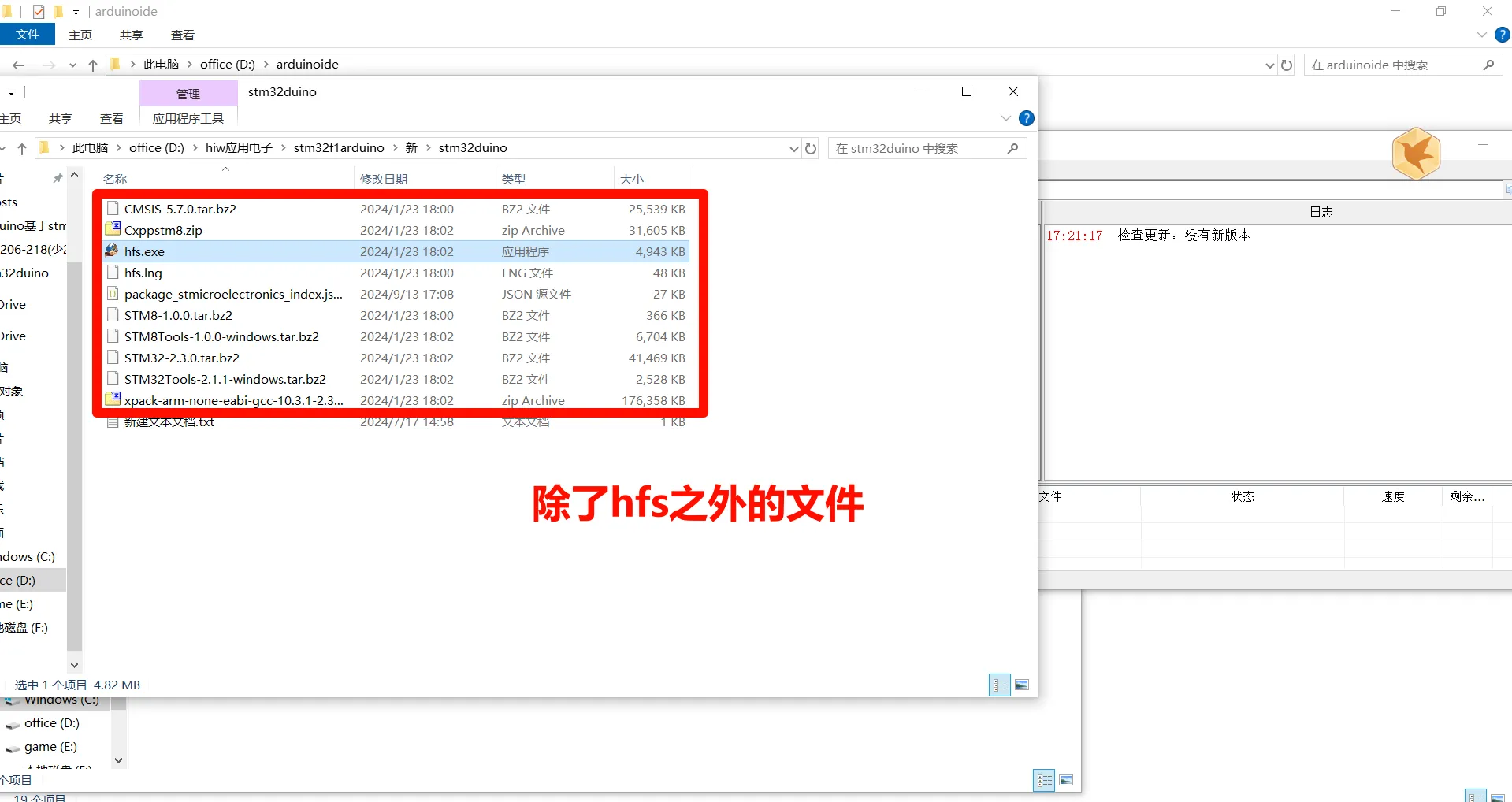Sort files by 大小 column header

632,179
